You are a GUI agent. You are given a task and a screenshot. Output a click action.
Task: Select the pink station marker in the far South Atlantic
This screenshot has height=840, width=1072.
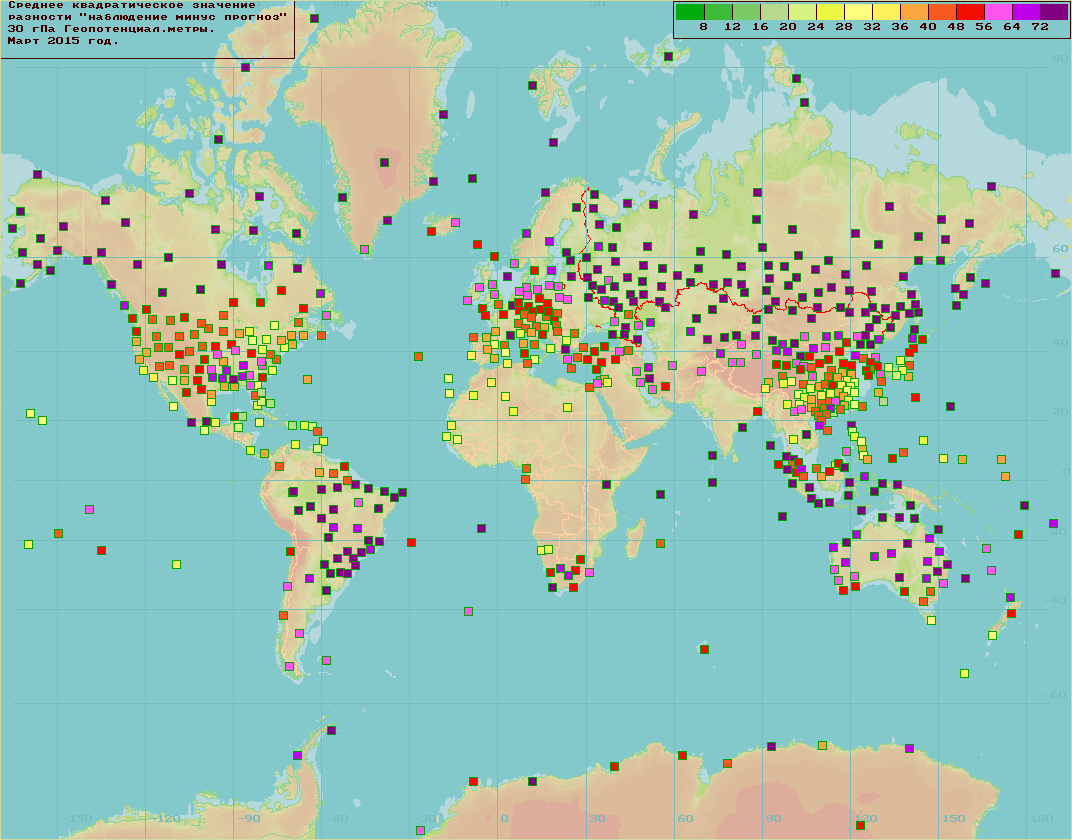tap(468, 612)
